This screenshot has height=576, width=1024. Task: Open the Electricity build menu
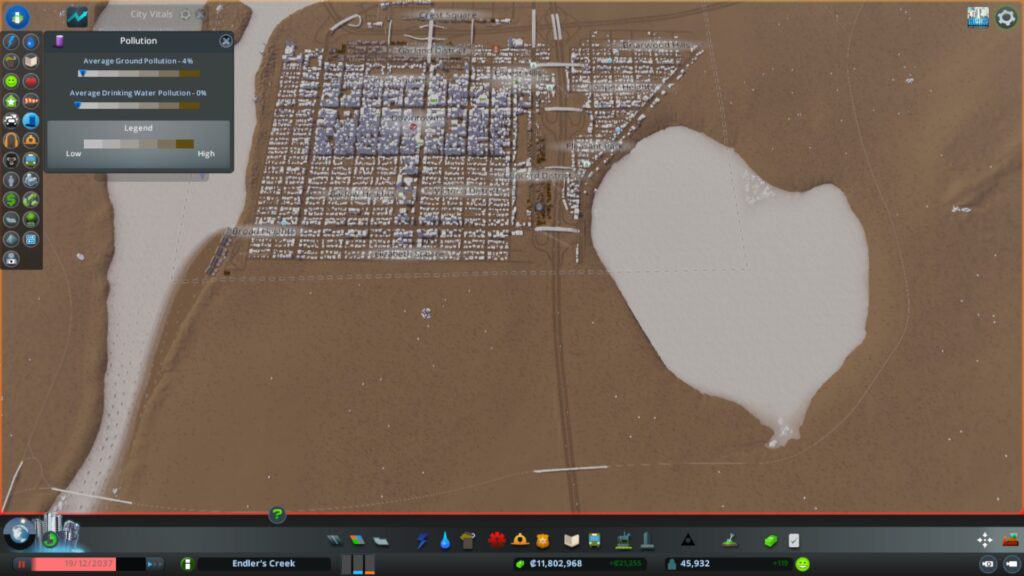422,540
